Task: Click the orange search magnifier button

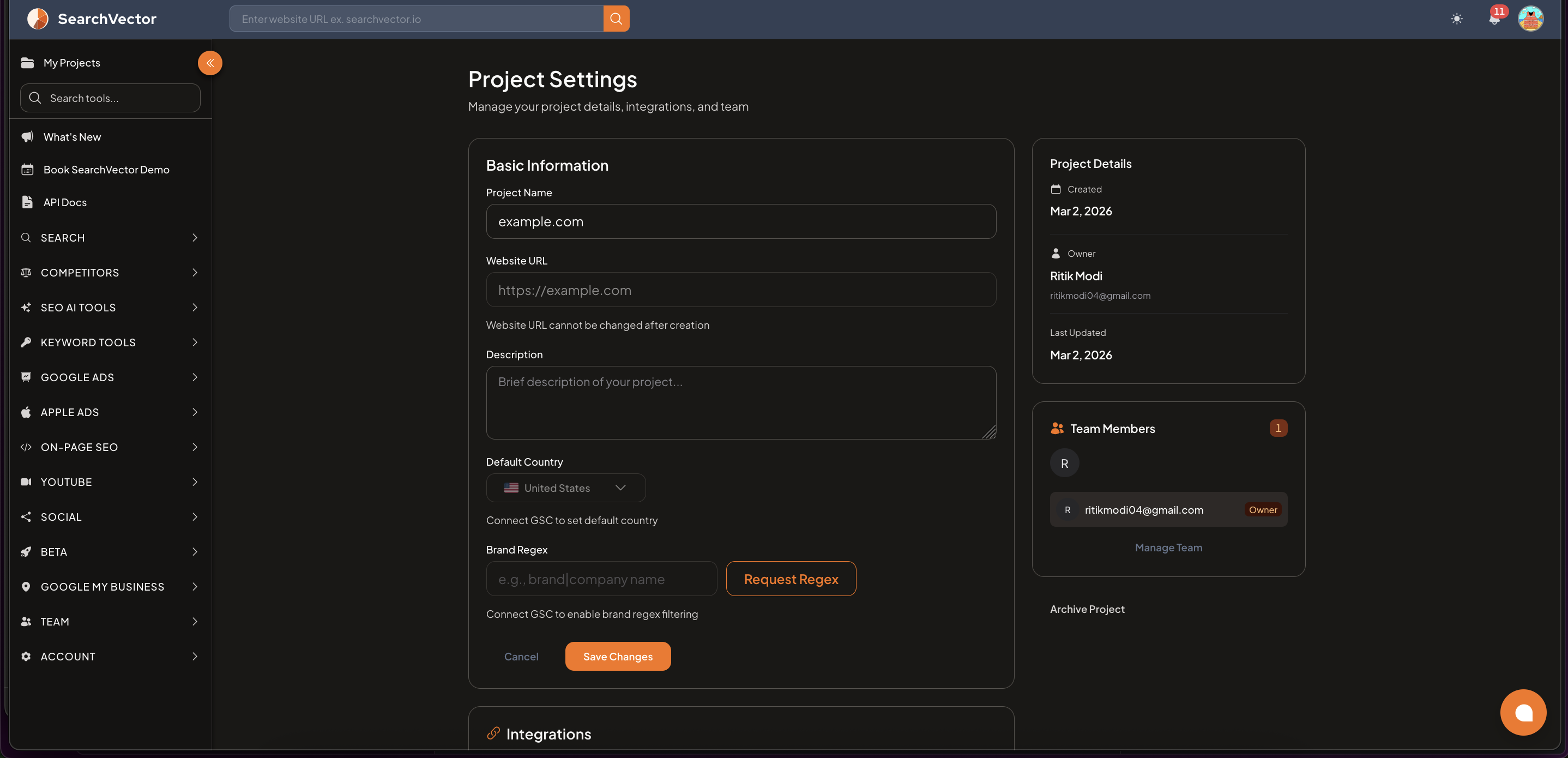Action: (616, 19)
